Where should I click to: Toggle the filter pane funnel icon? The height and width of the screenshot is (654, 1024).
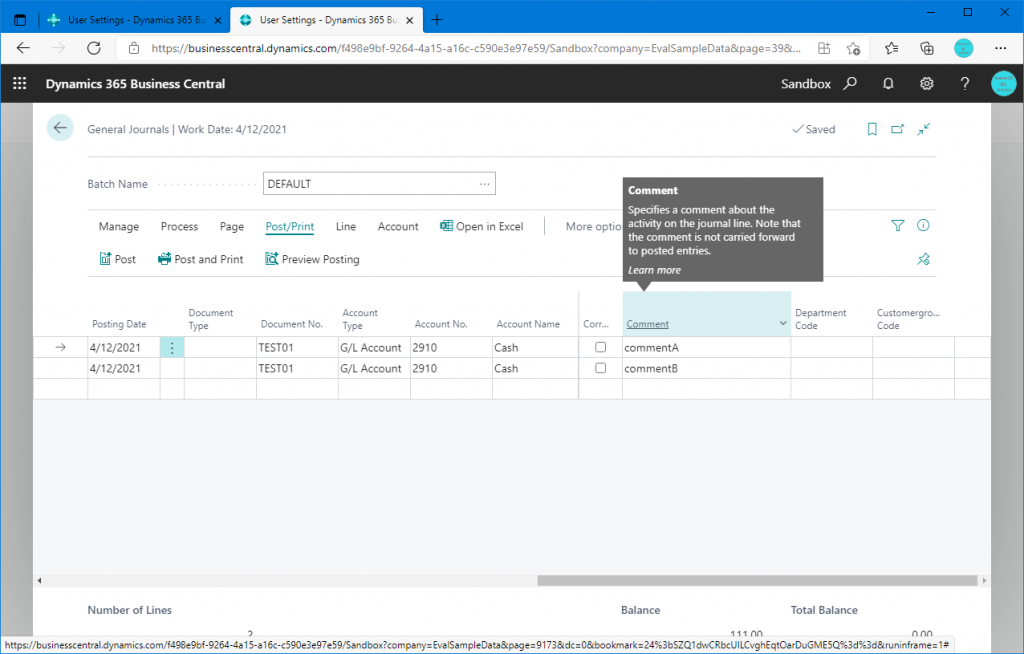coord(898,225)
